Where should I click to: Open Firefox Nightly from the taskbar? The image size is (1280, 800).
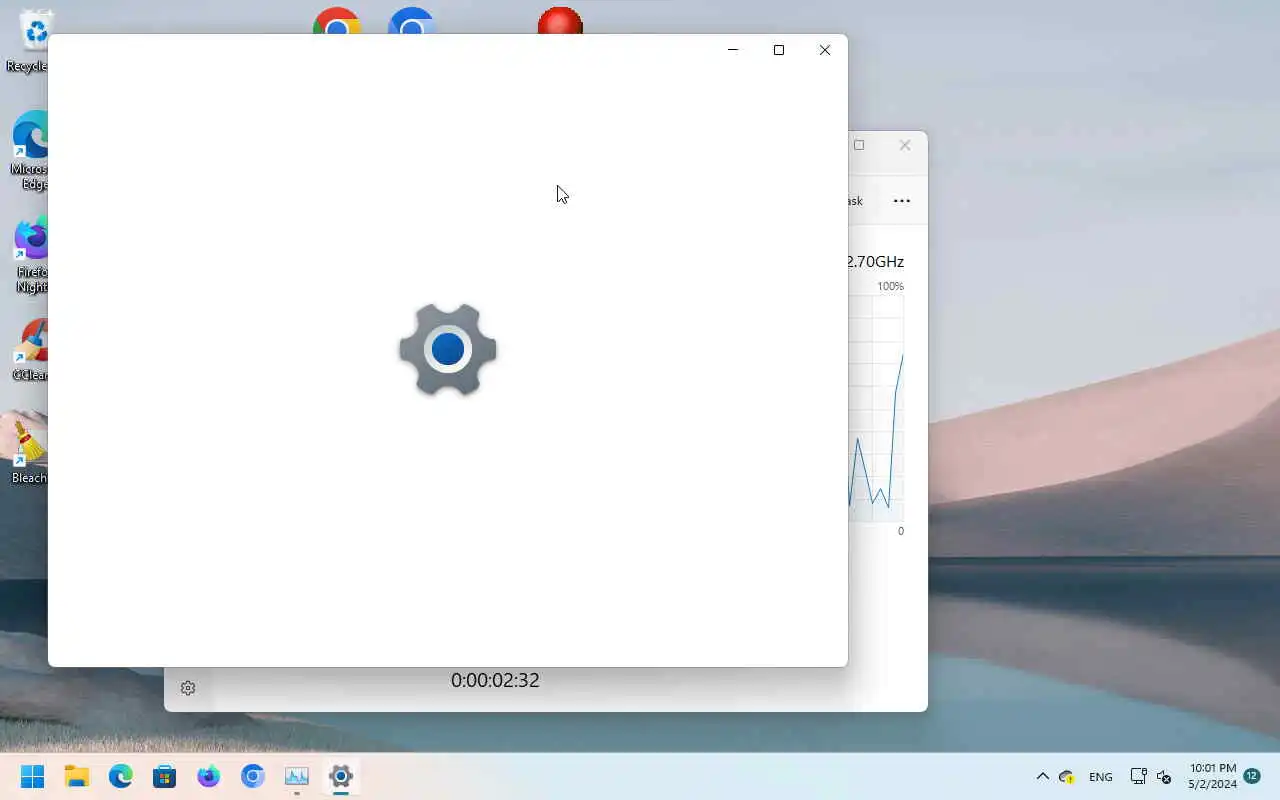pyautogui.click(x=209, y=776)
